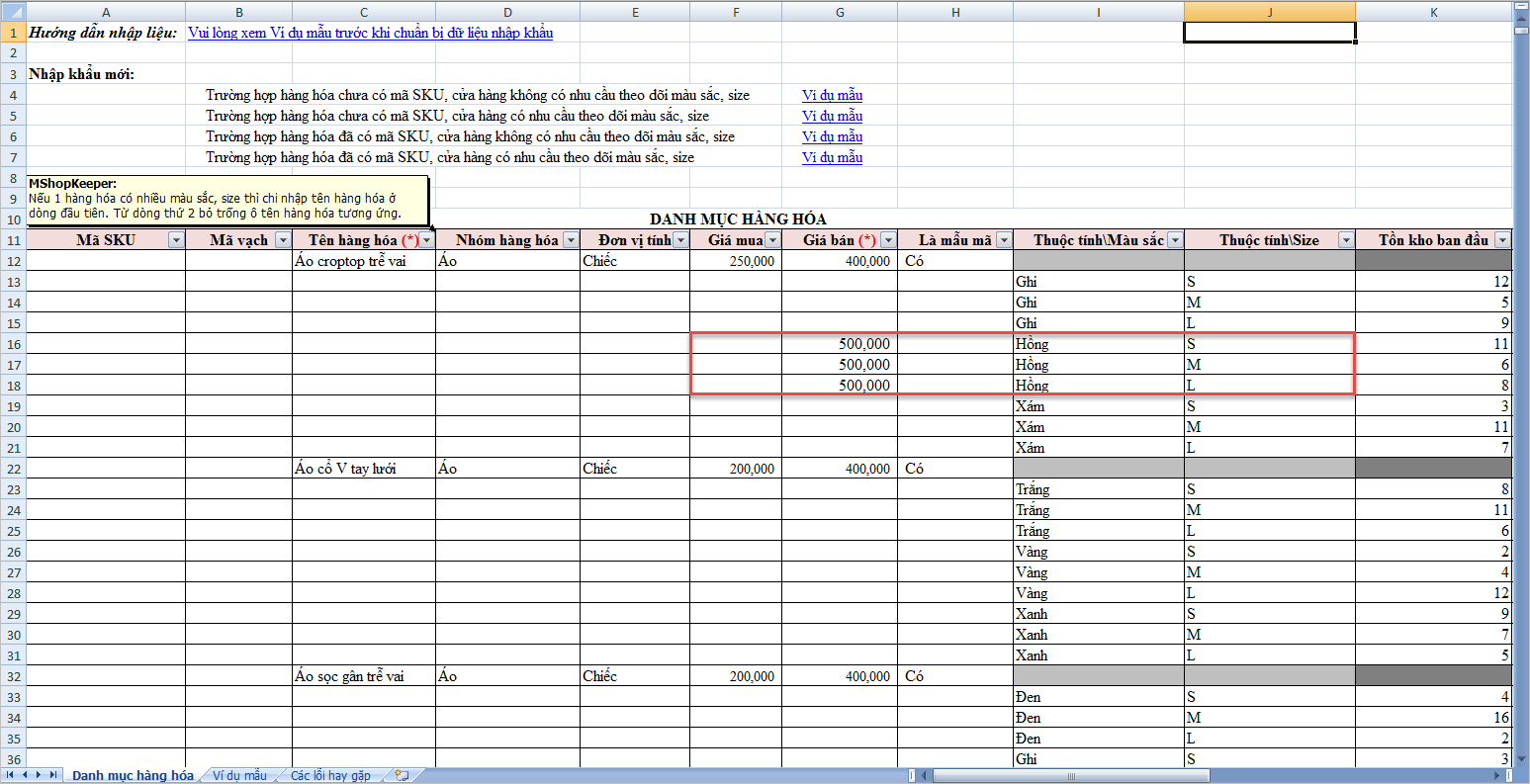Jump to first sheet using tab navigation arrow
This screenshot has width=1530, height=784.
(12, 775)
